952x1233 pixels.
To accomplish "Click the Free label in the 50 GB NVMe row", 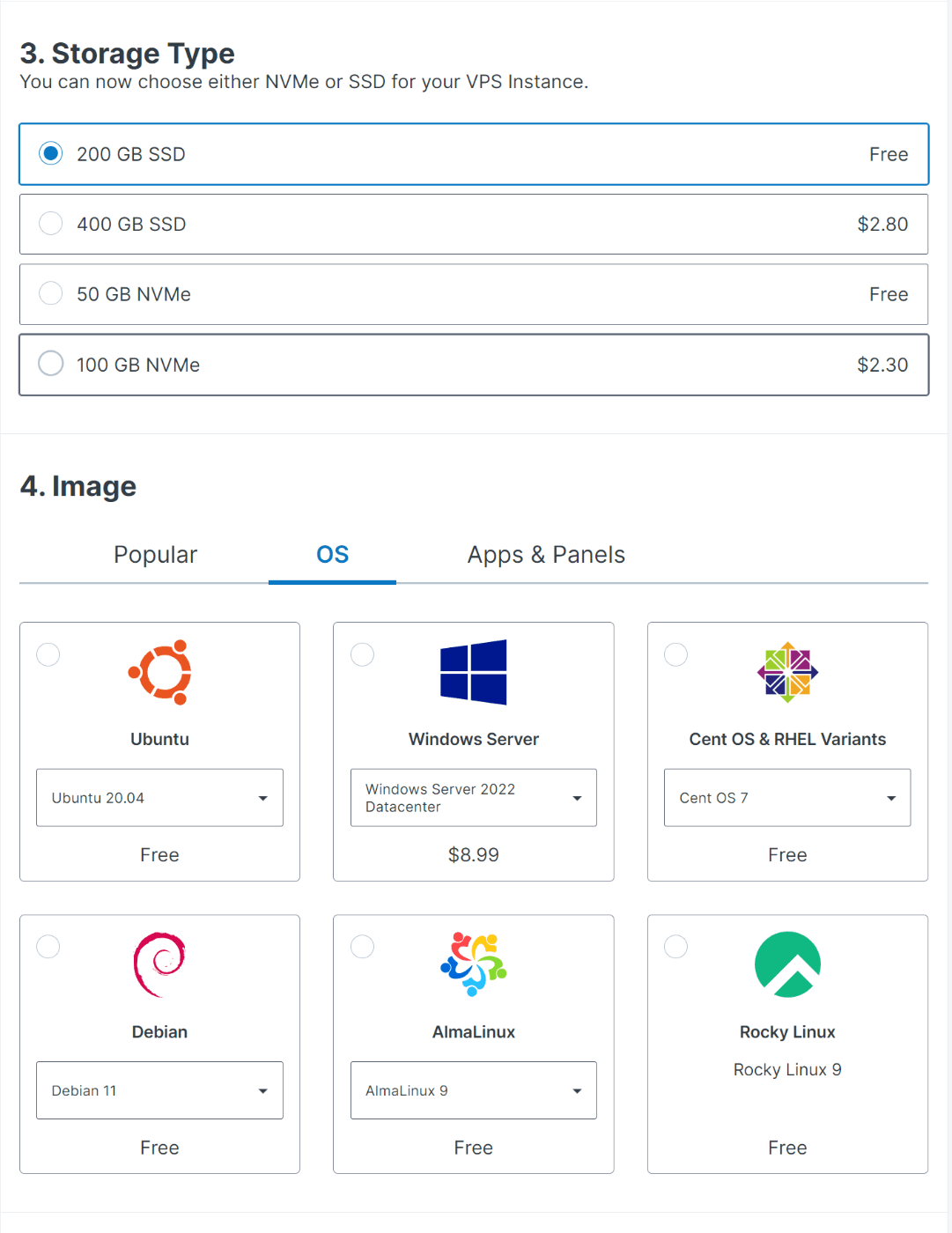I will (x=889, y=294).
